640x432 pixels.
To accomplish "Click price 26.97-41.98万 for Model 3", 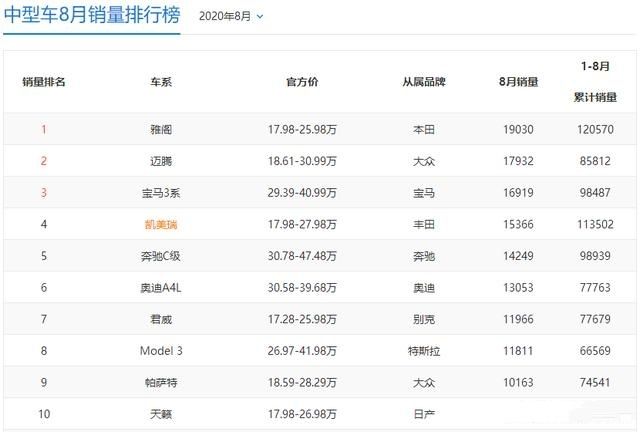I will point(302,351).
